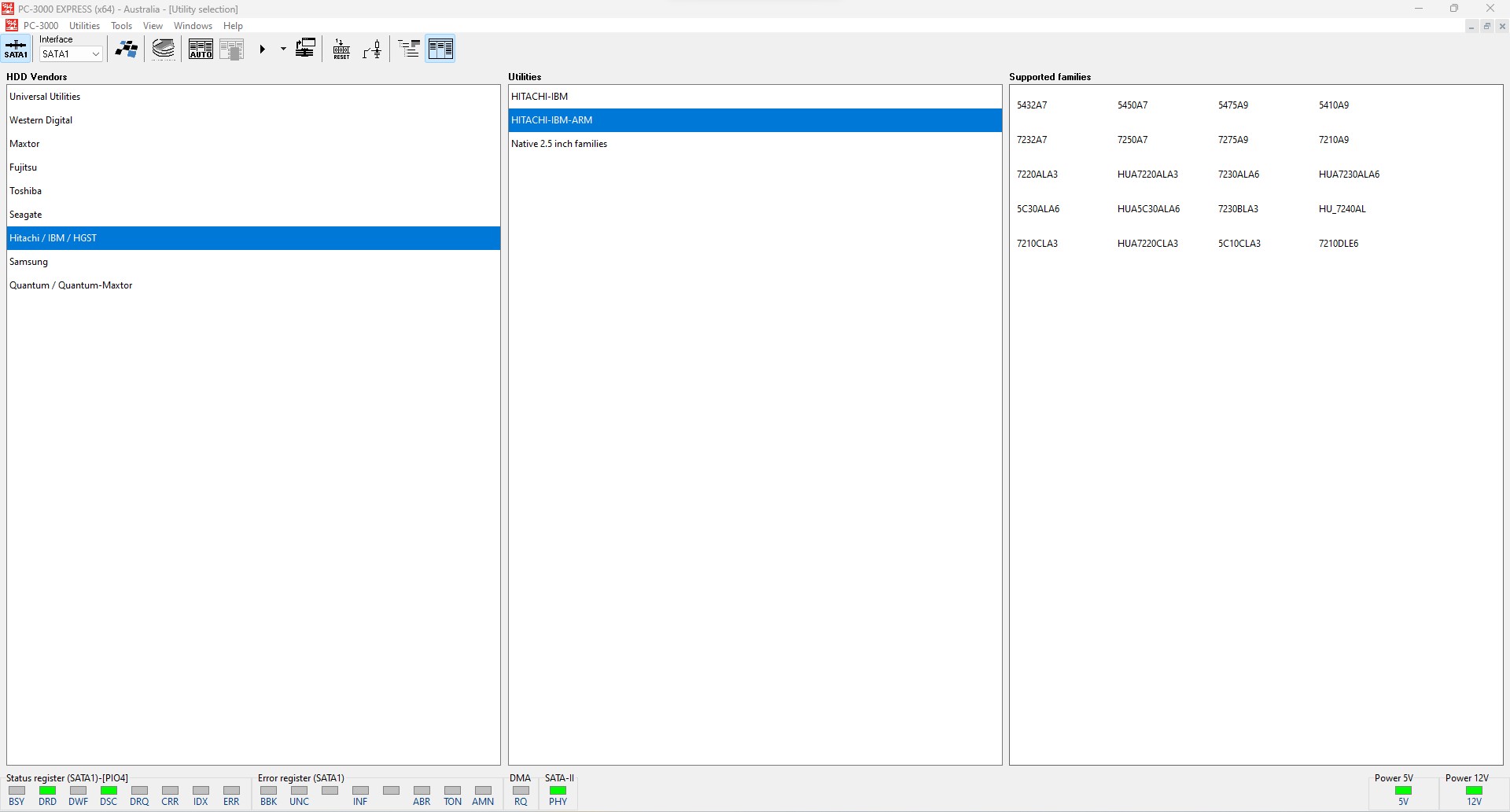The width and height of the screenshot is (1510, 812).
Task: Open the Tools menu
Action: pyautogui.click(x=121, y=26)
